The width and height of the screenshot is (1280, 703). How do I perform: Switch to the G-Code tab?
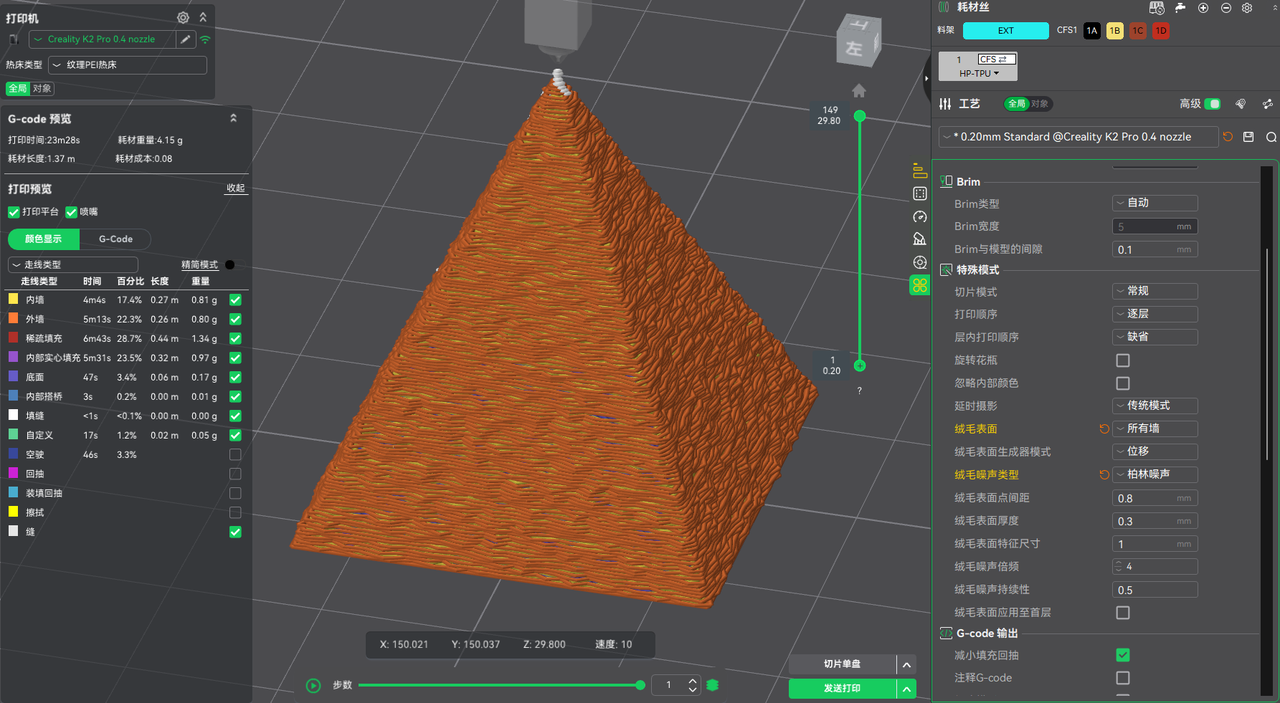[x=115, y=239]
